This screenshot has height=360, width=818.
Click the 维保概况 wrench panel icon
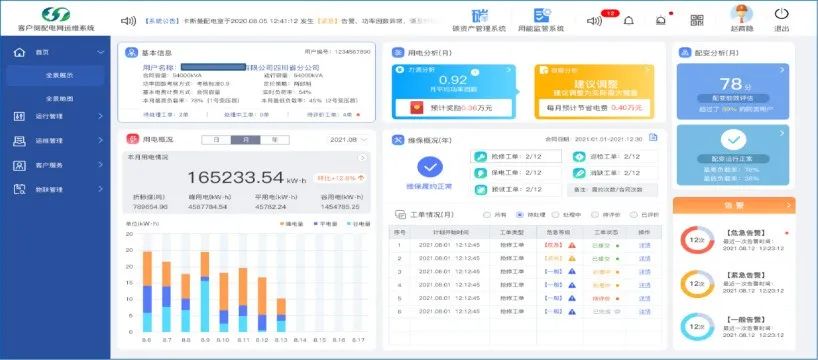click(399, 139)
